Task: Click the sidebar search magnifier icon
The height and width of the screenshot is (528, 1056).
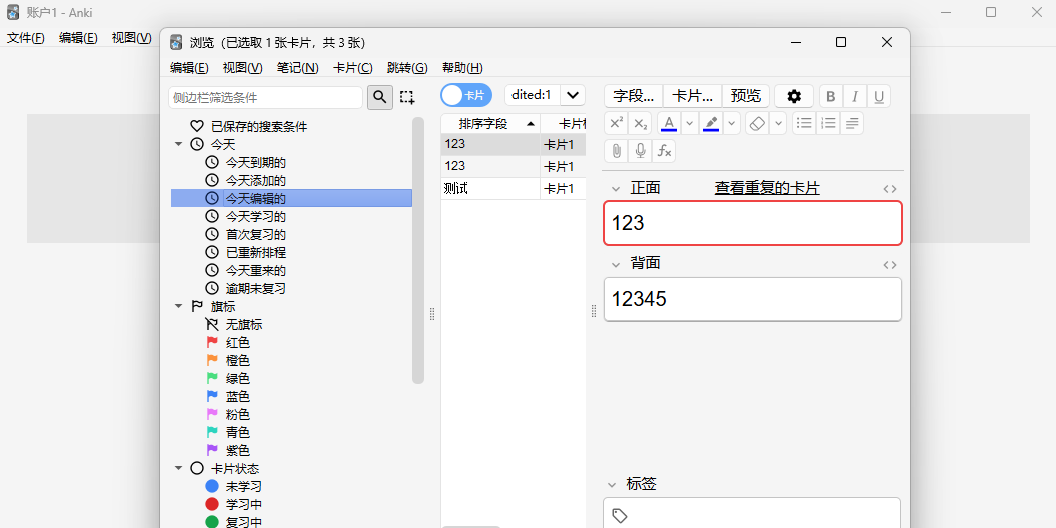Action: 380,97
